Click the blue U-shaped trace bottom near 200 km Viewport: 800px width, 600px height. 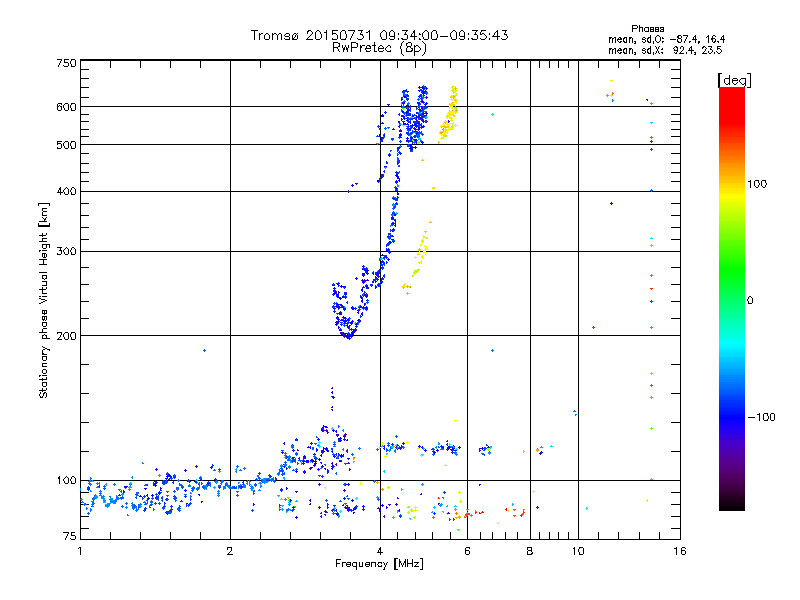(348, 335)
